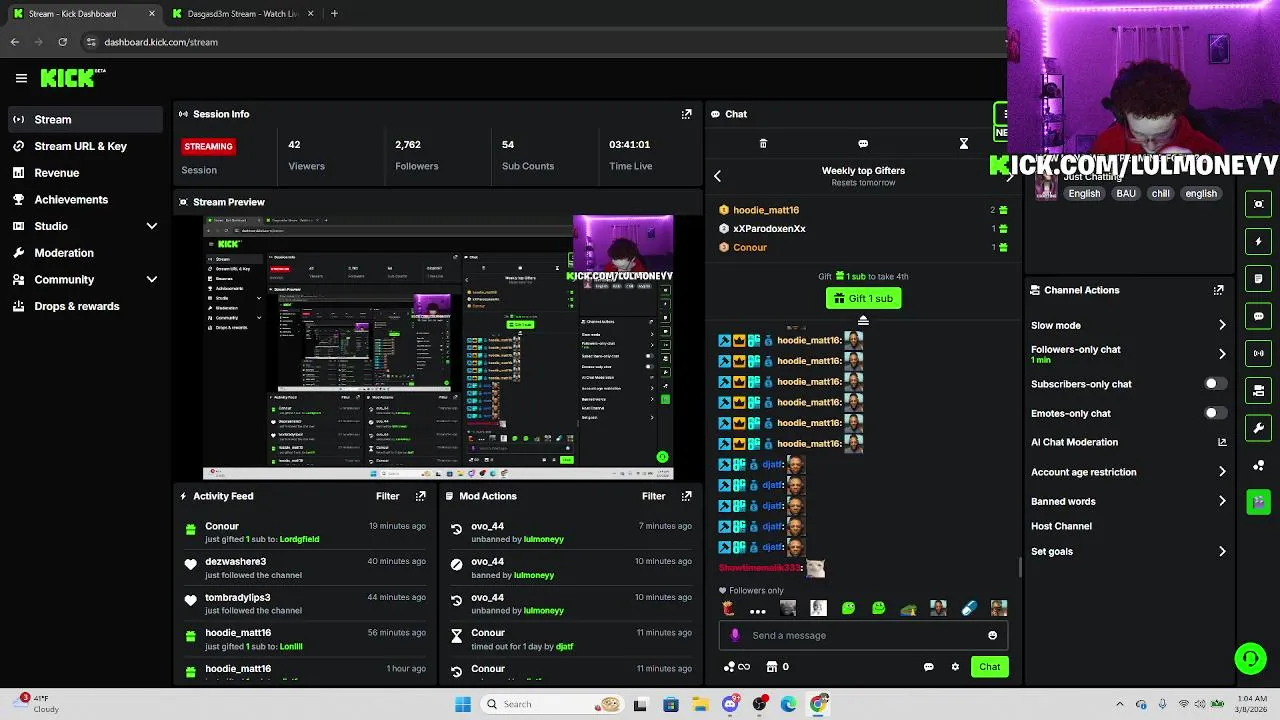Open the Moderation page
The height and width of the screenshot is (720, 1280).
coord(84,253)
